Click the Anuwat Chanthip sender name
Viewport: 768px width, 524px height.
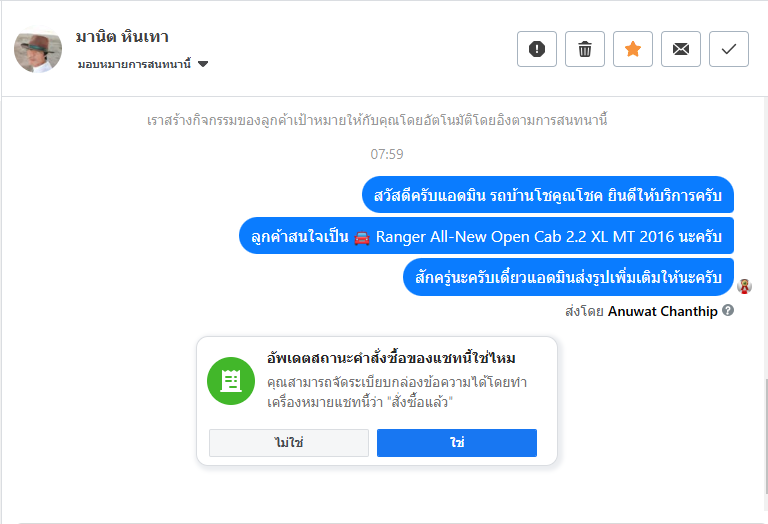662,311
